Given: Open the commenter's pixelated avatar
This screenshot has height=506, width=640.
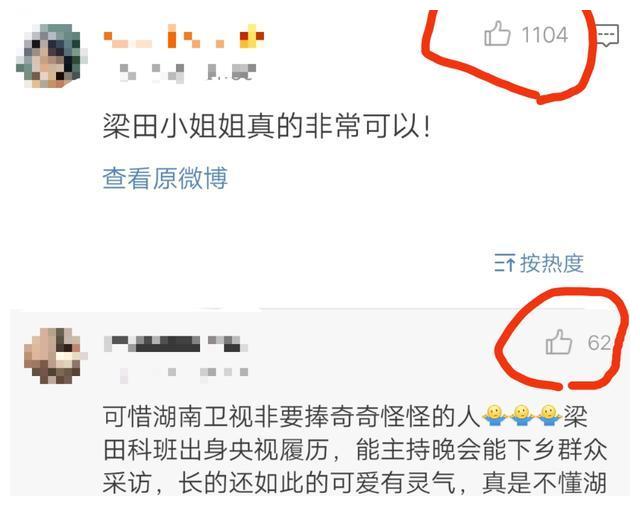Looking at the screenshot, I should 54,355.
